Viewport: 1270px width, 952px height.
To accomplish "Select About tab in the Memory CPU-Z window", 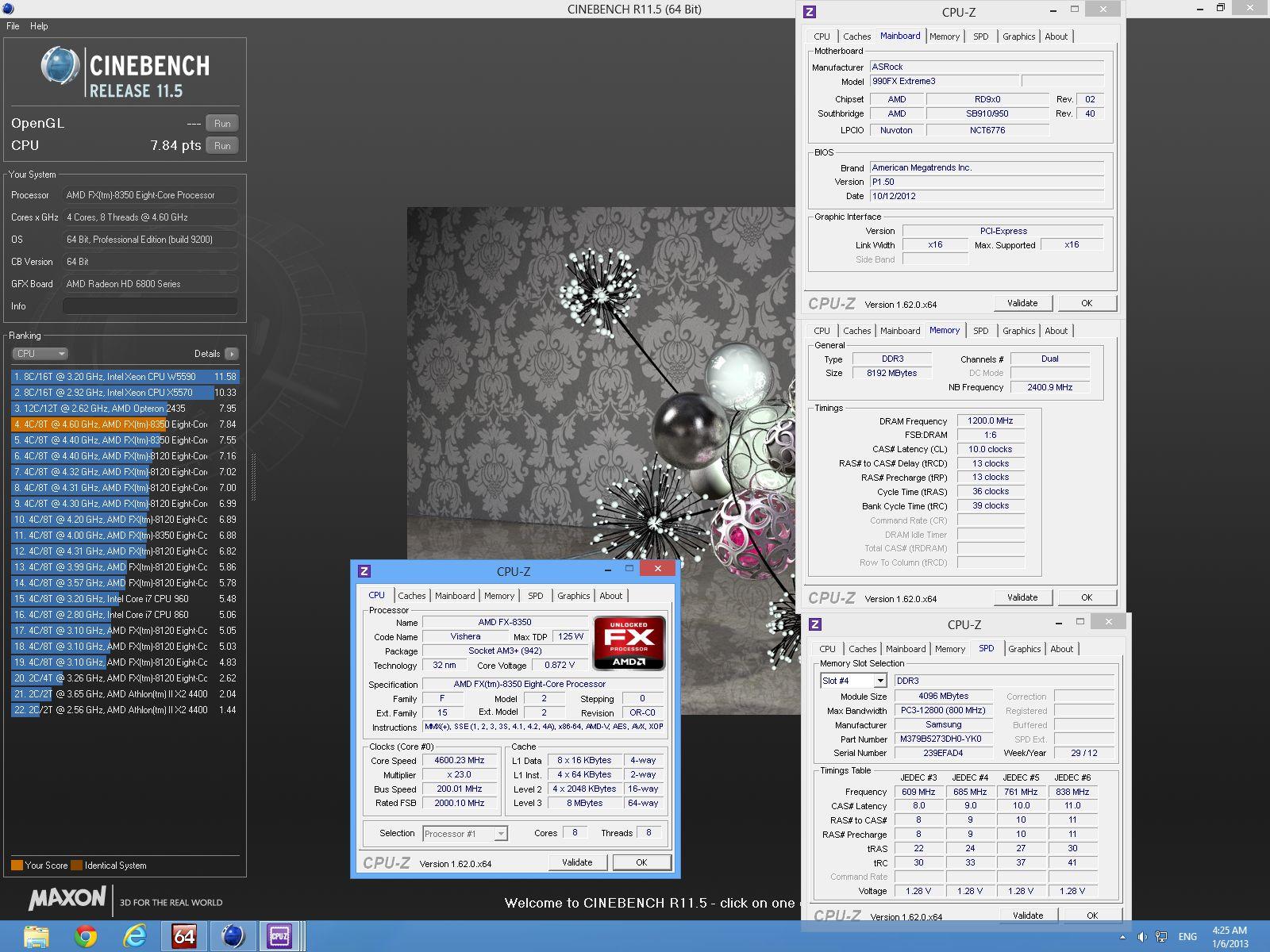I will (1056, 331).
